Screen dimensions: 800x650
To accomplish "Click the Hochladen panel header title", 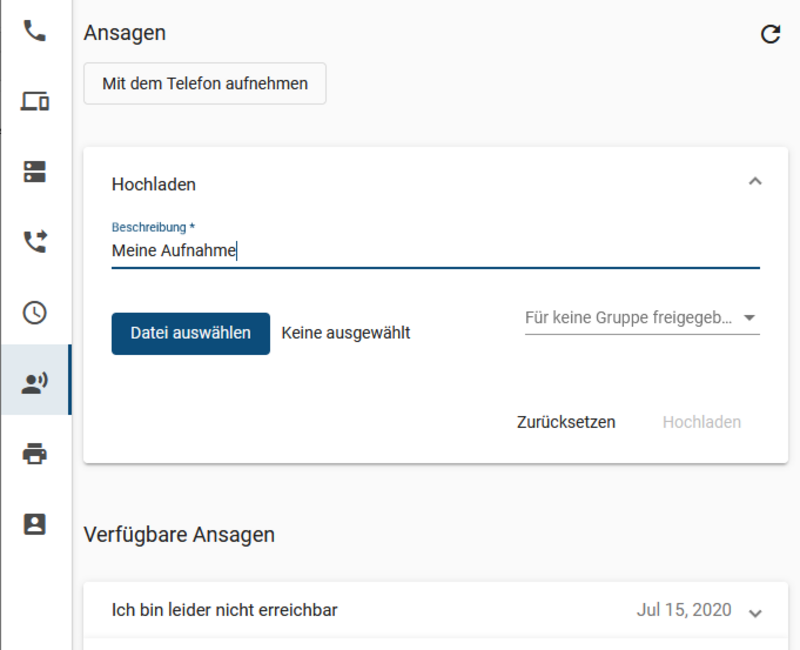I will coord(154,184).
